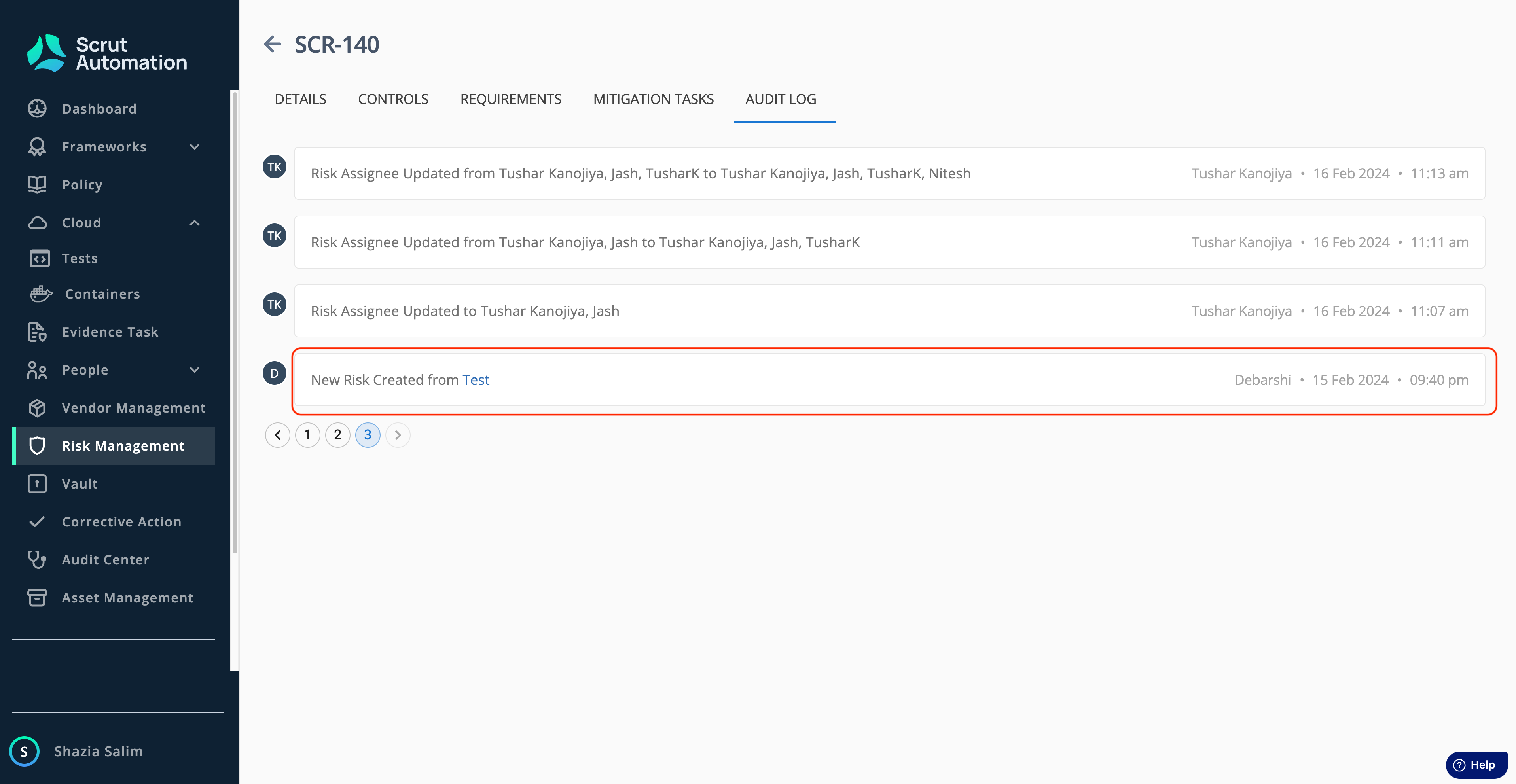Open Vendor Management in the sidebar
Image resolution: width=1516 pixels, height=784 pixels.
pos(113,408)
